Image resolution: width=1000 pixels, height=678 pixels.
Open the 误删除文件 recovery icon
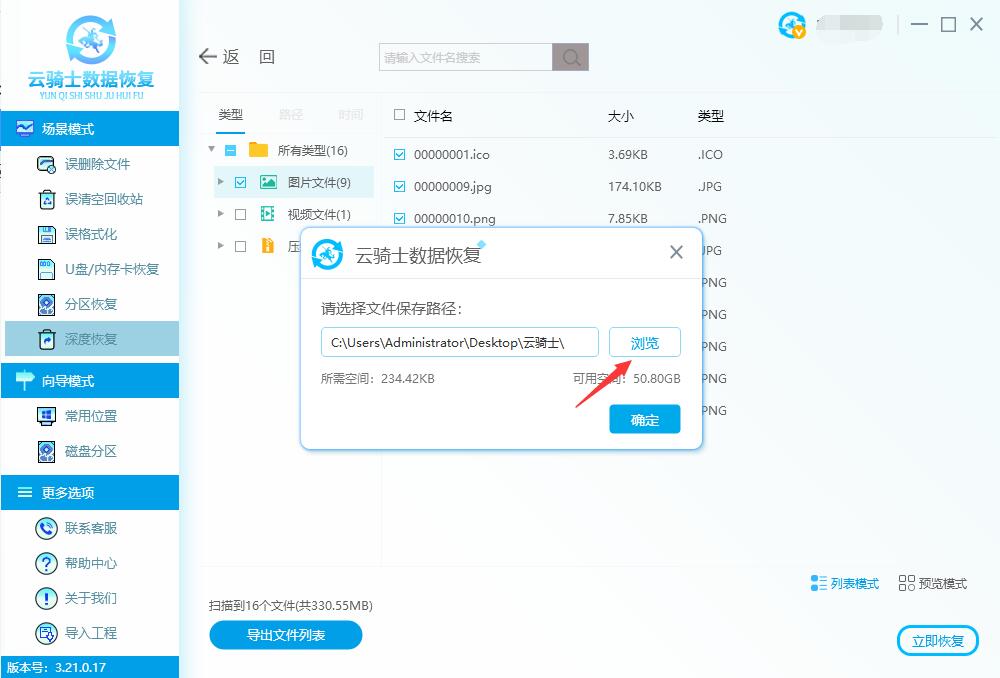coord(46,165)
